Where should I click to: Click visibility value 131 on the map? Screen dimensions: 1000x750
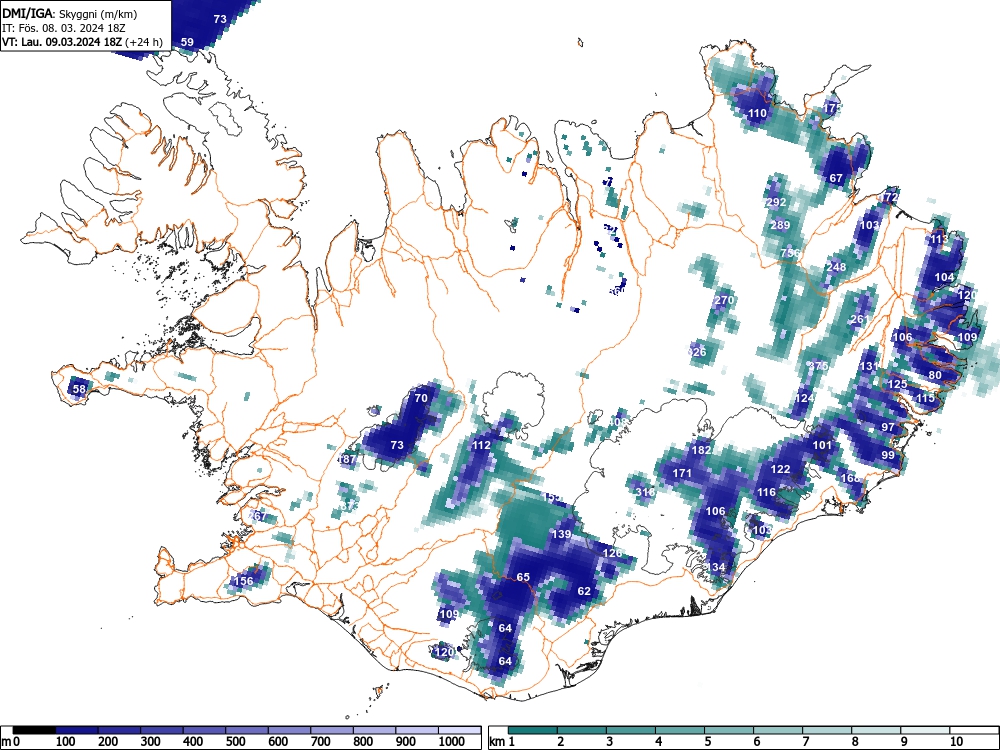coord(869,366)
